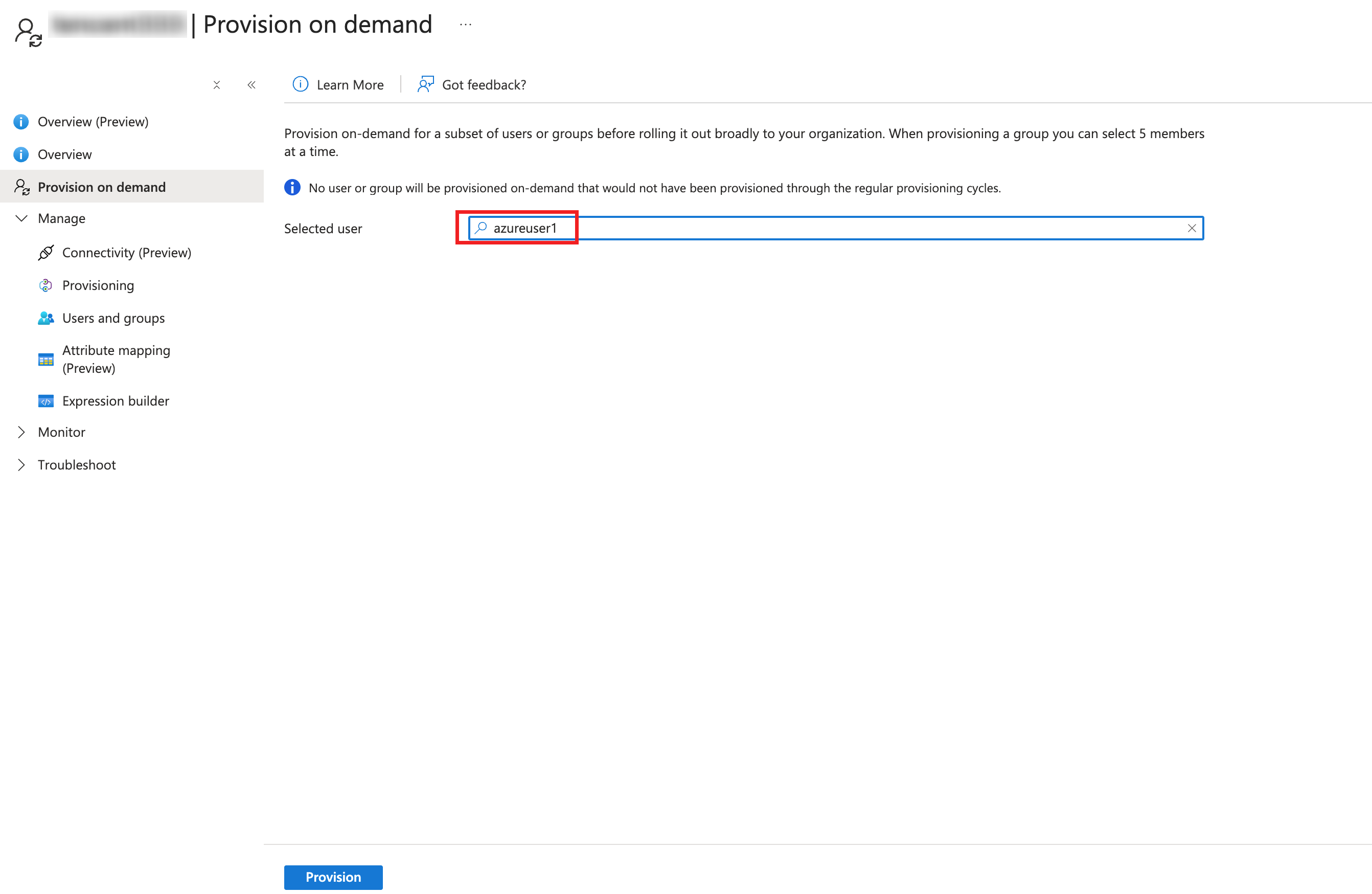Image resolution: width=1372 pixels, height=894 pixels.
Task: Click the three-dot menu beside page title
Action: point(465,25)
